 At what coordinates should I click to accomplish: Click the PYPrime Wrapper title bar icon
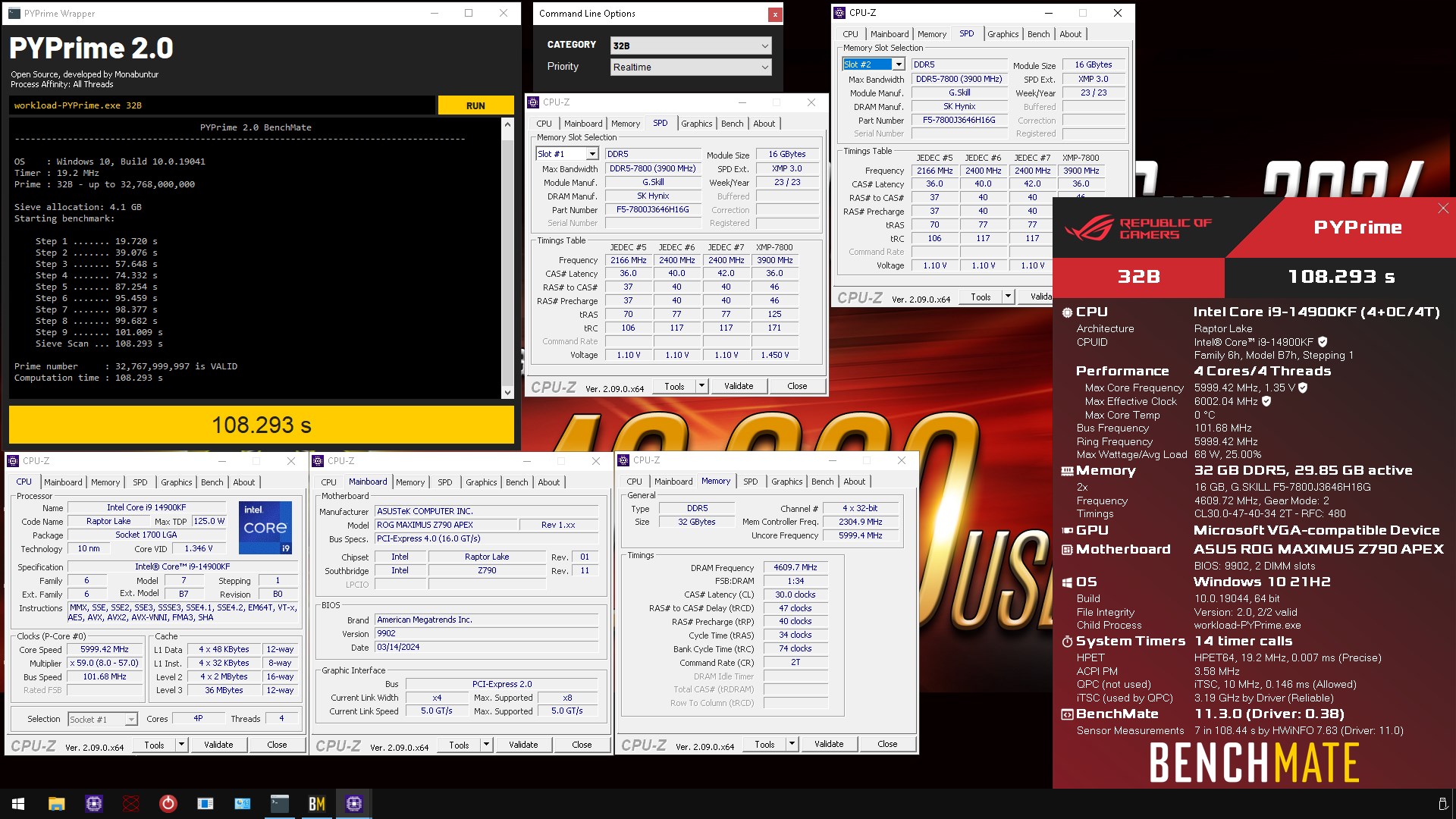tap(14, 14)
